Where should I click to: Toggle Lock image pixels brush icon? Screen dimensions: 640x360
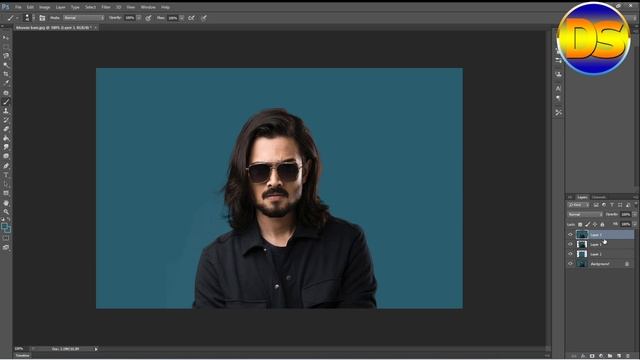point(587,224)
